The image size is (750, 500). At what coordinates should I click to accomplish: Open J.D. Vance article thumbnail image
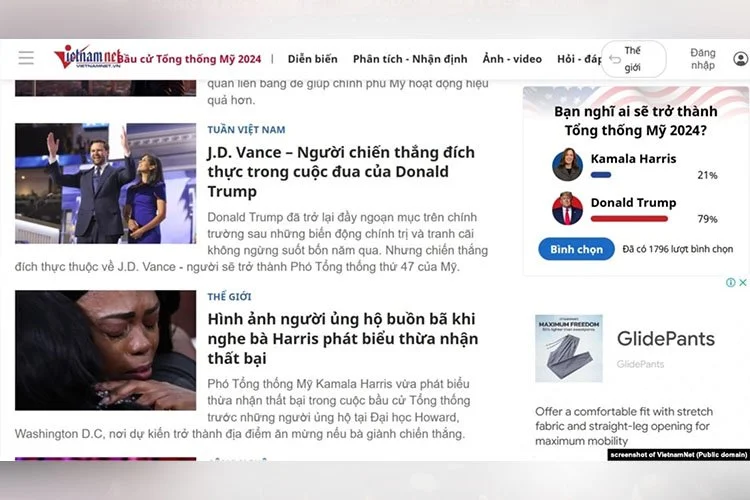click(105, 183)
